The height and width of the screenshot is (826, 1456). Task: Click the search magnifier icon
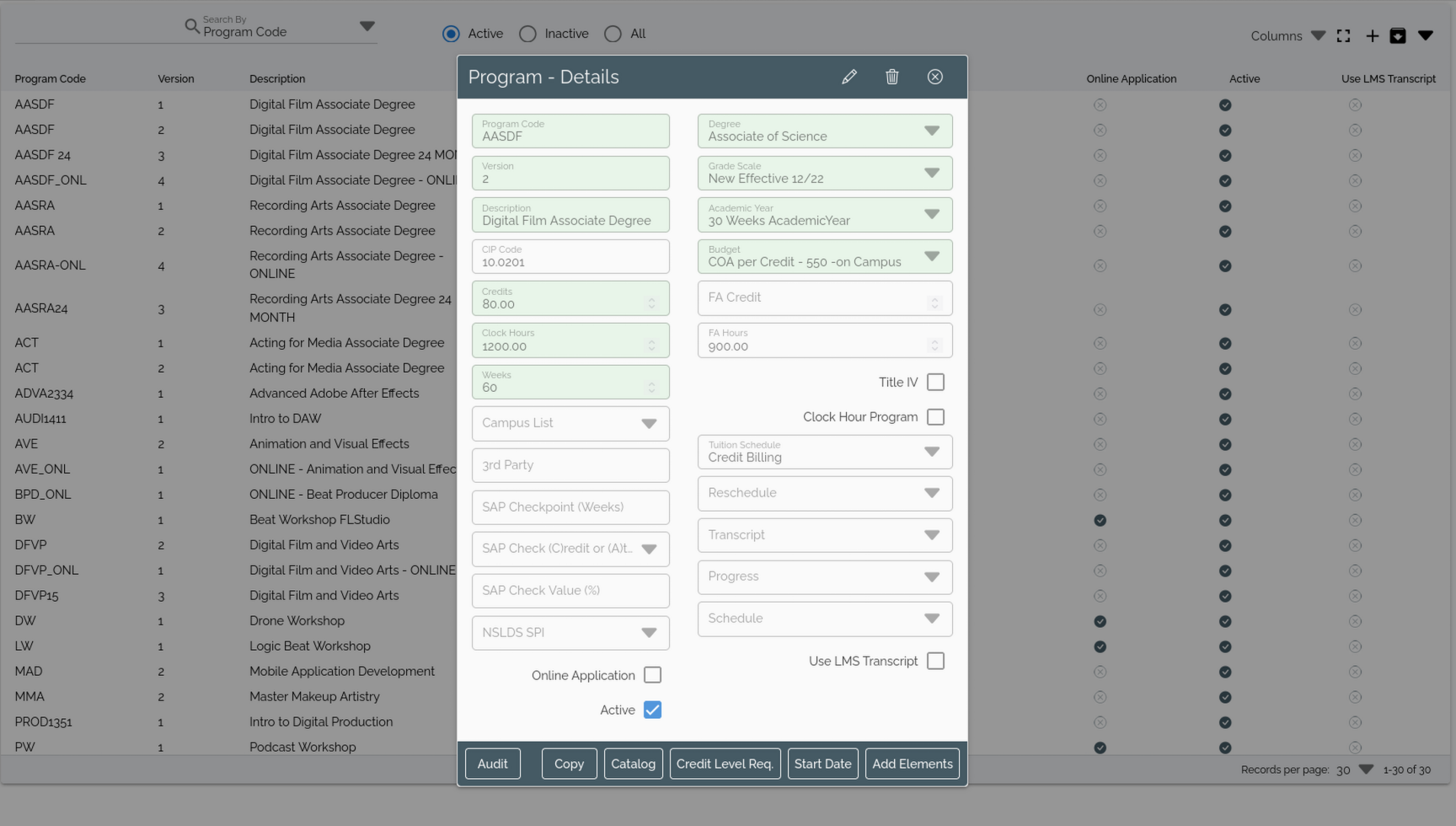pyautogui.click(x=192, y=26)
